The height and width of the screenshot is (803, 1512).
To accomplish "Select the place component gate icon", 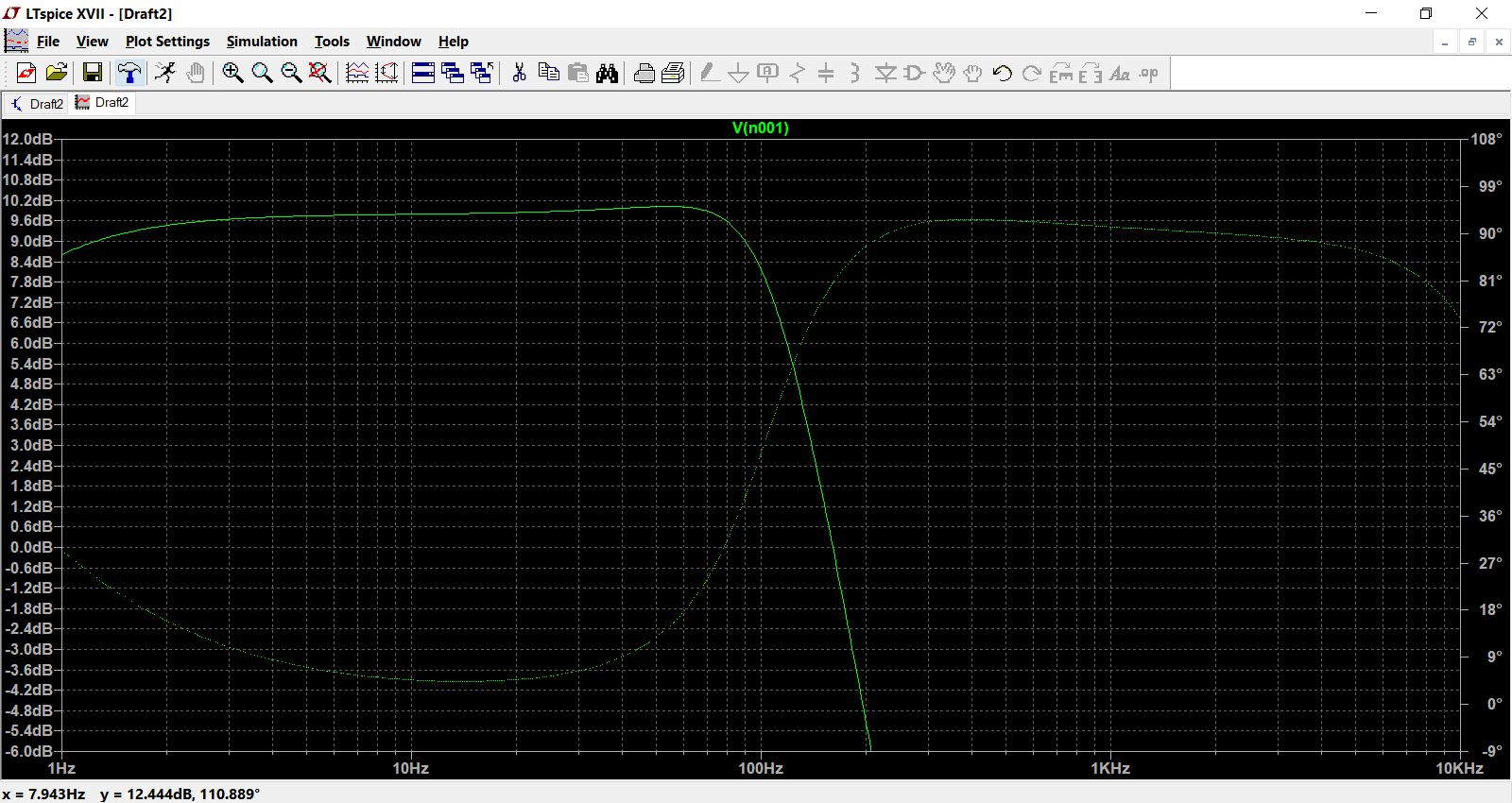I will 915,73.
